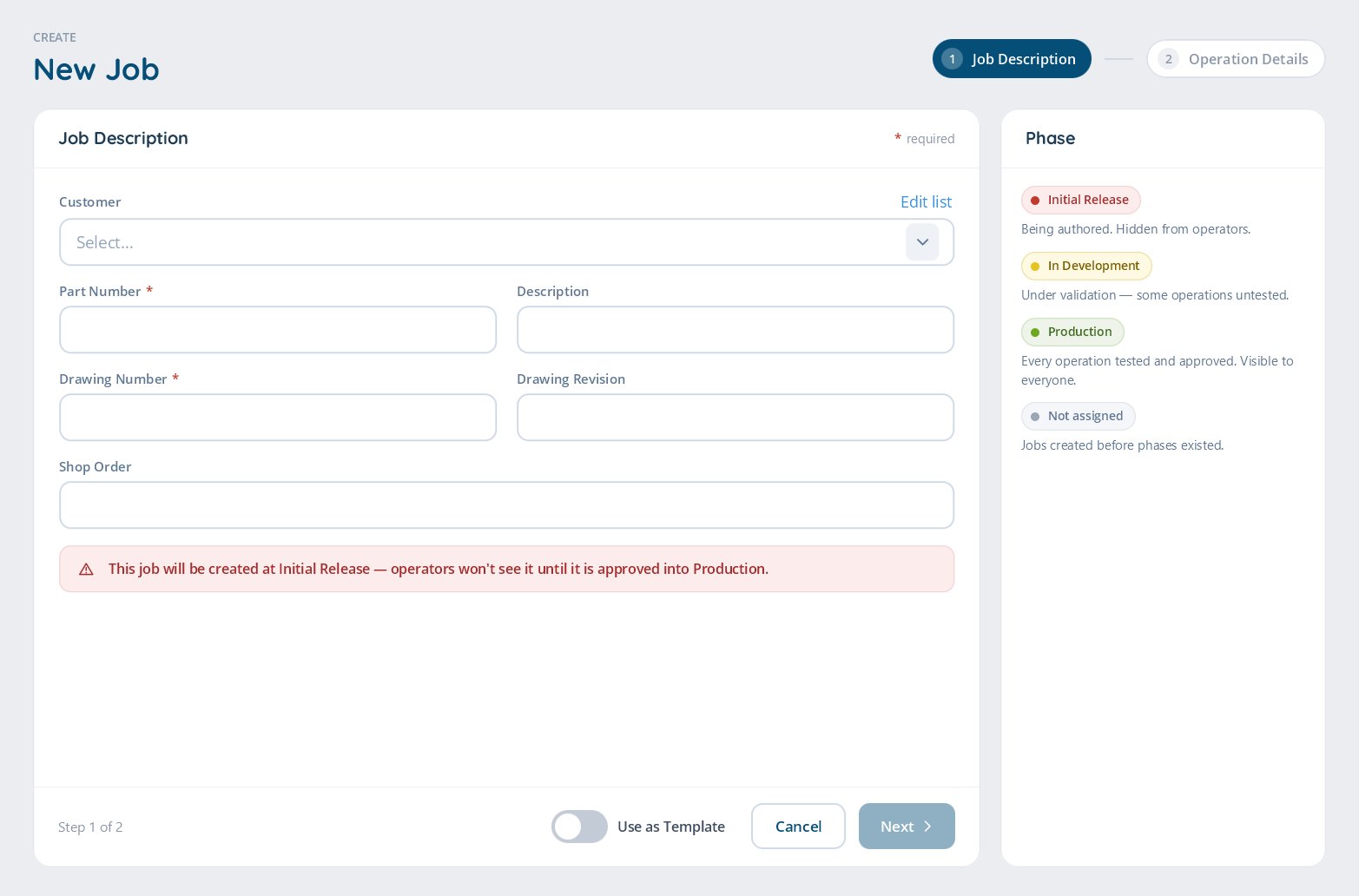1359x896 pixels.
Task: Click the red dot on Initial Release badge
Action: pos(1034,201)
